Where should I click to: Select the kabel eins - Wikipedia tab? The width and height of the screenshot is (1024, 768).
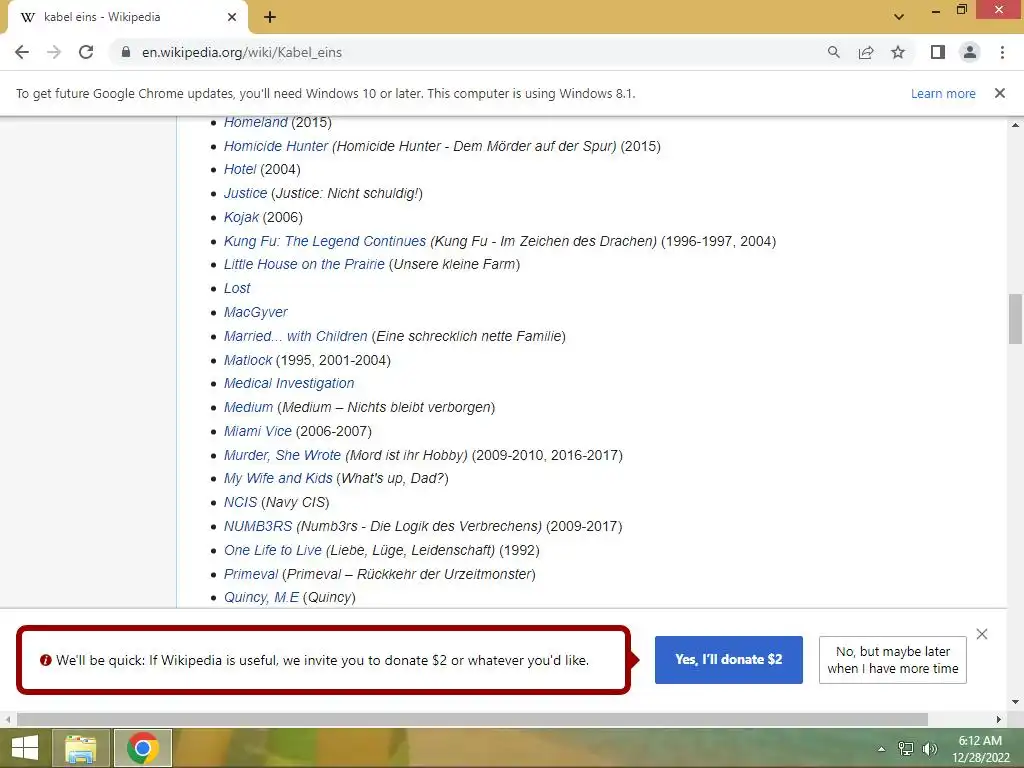tap(127, 18)
